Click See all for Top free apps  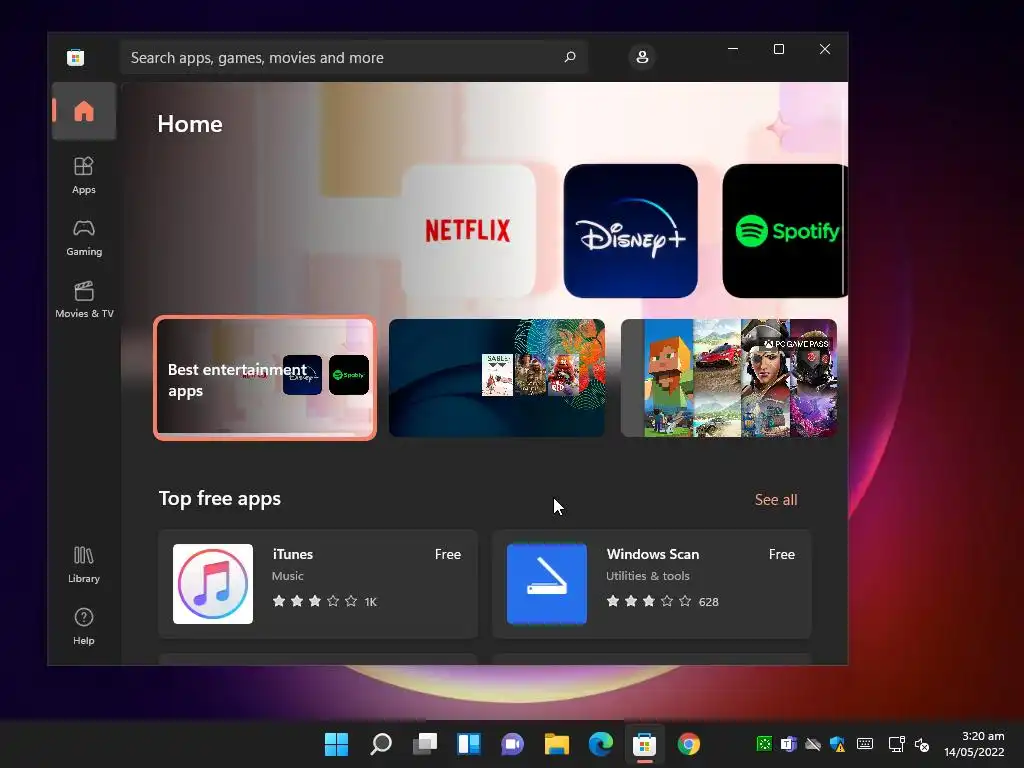(776, 500)
